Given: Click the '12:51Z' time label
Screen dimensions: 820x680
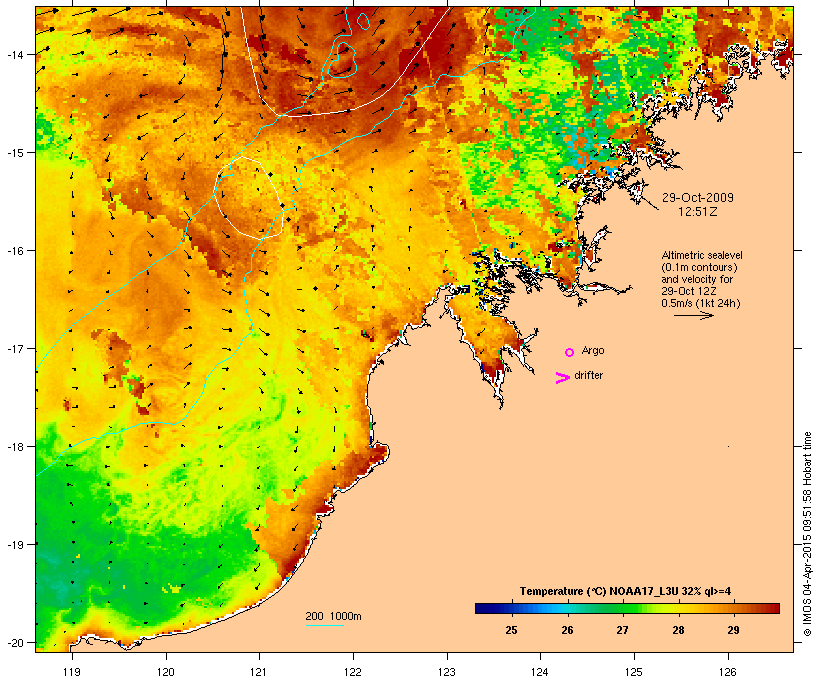Looking at the screenshot, I should [698, 212].
